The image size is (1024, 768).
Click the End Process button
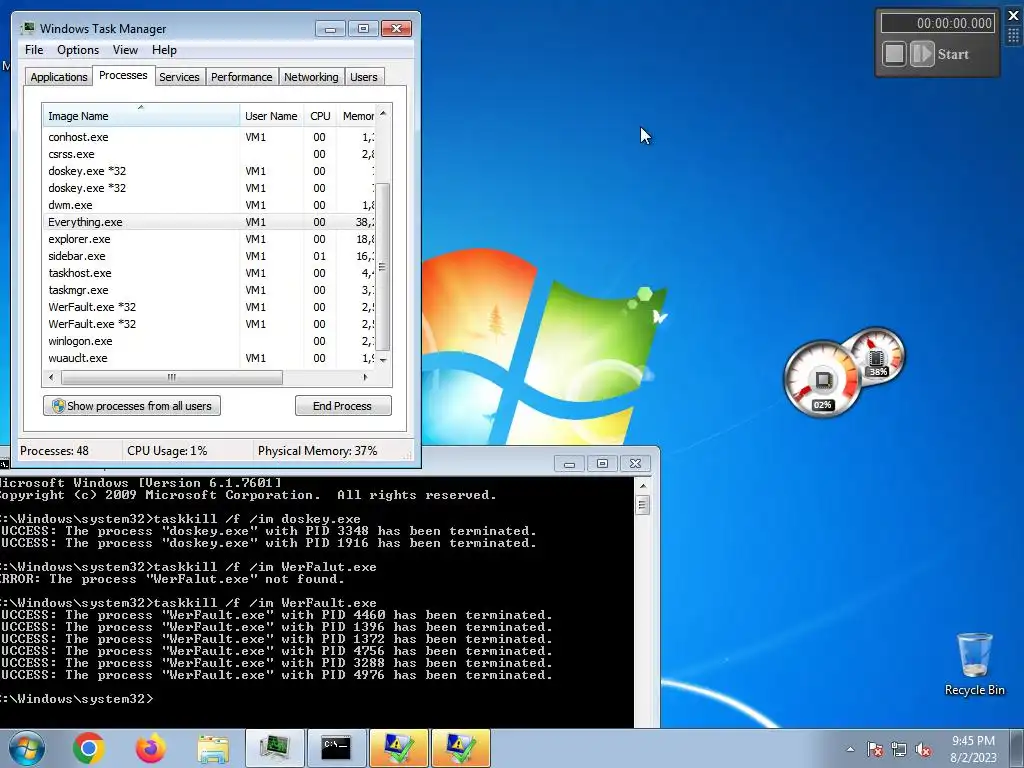point(343,406)
